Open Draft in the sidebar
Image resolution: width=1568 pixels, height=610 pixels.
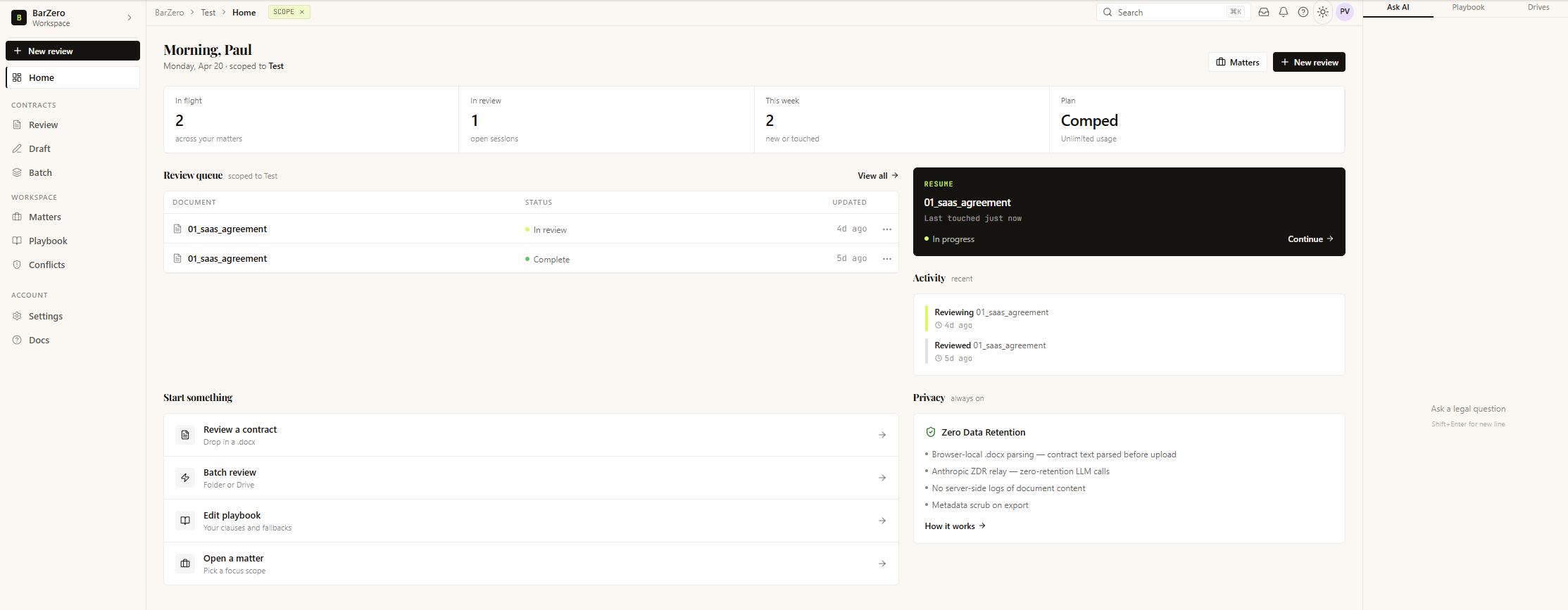pyautogui.click(x=39, y=148)
